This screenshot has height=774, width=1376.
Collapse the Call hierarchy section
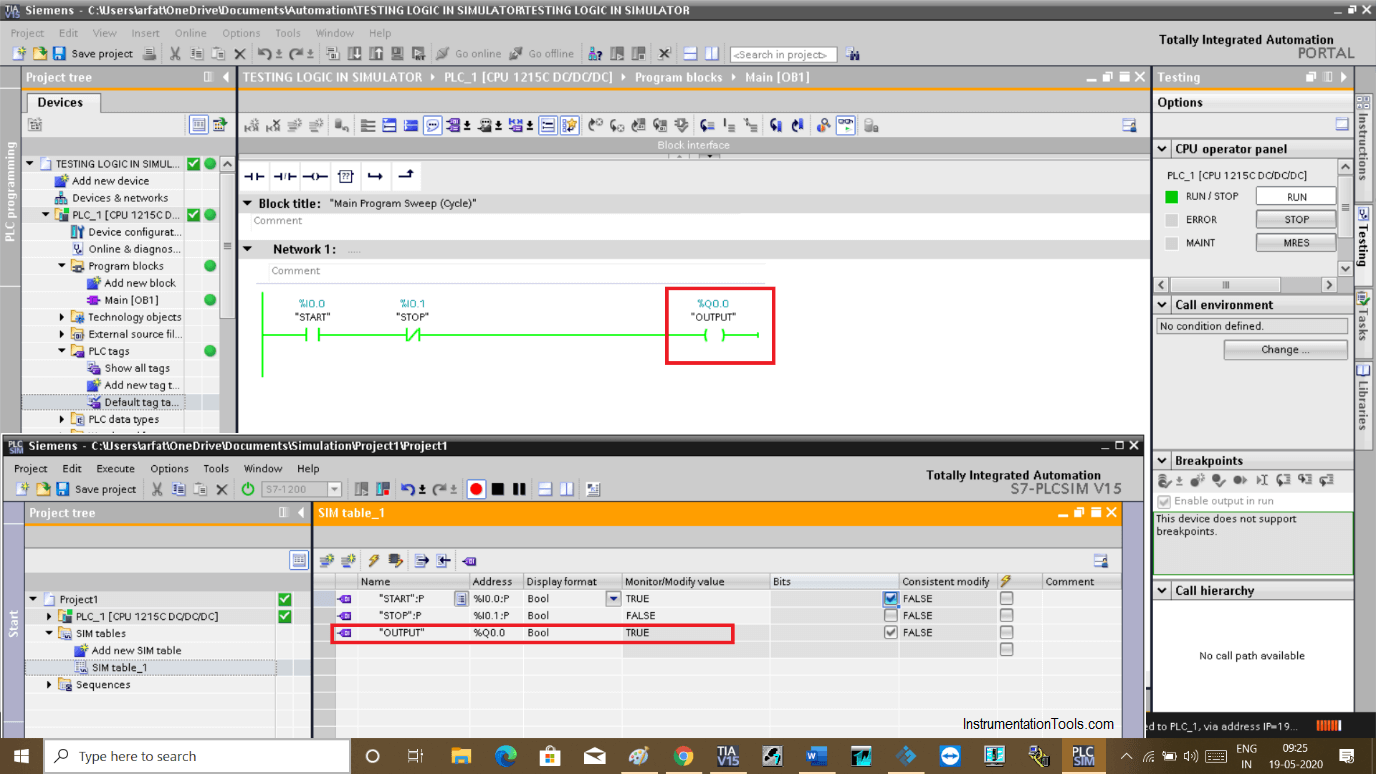[1162, 591]
